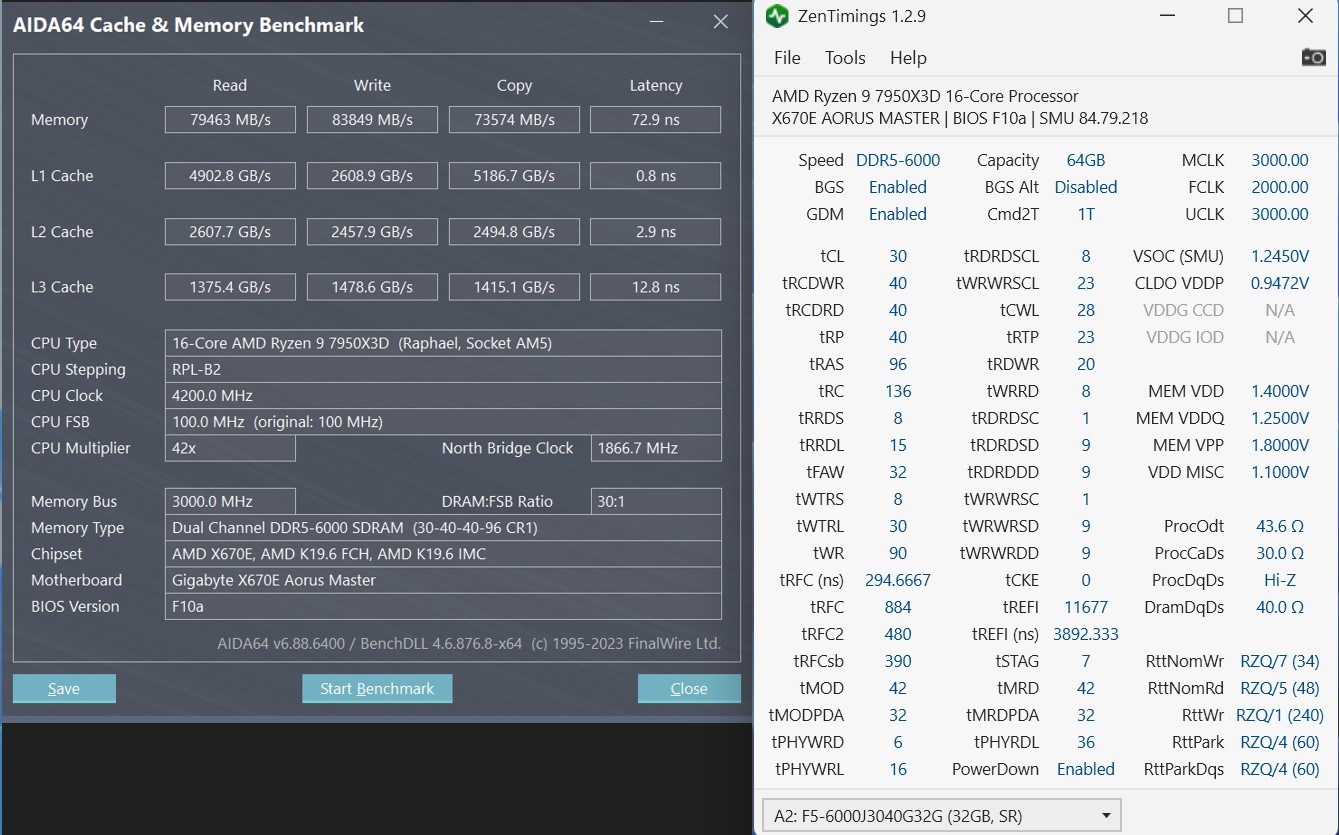Open the Tools menu in ZenTimings
This screenshot has width=1339, height=835.
(x=845, y=58)
